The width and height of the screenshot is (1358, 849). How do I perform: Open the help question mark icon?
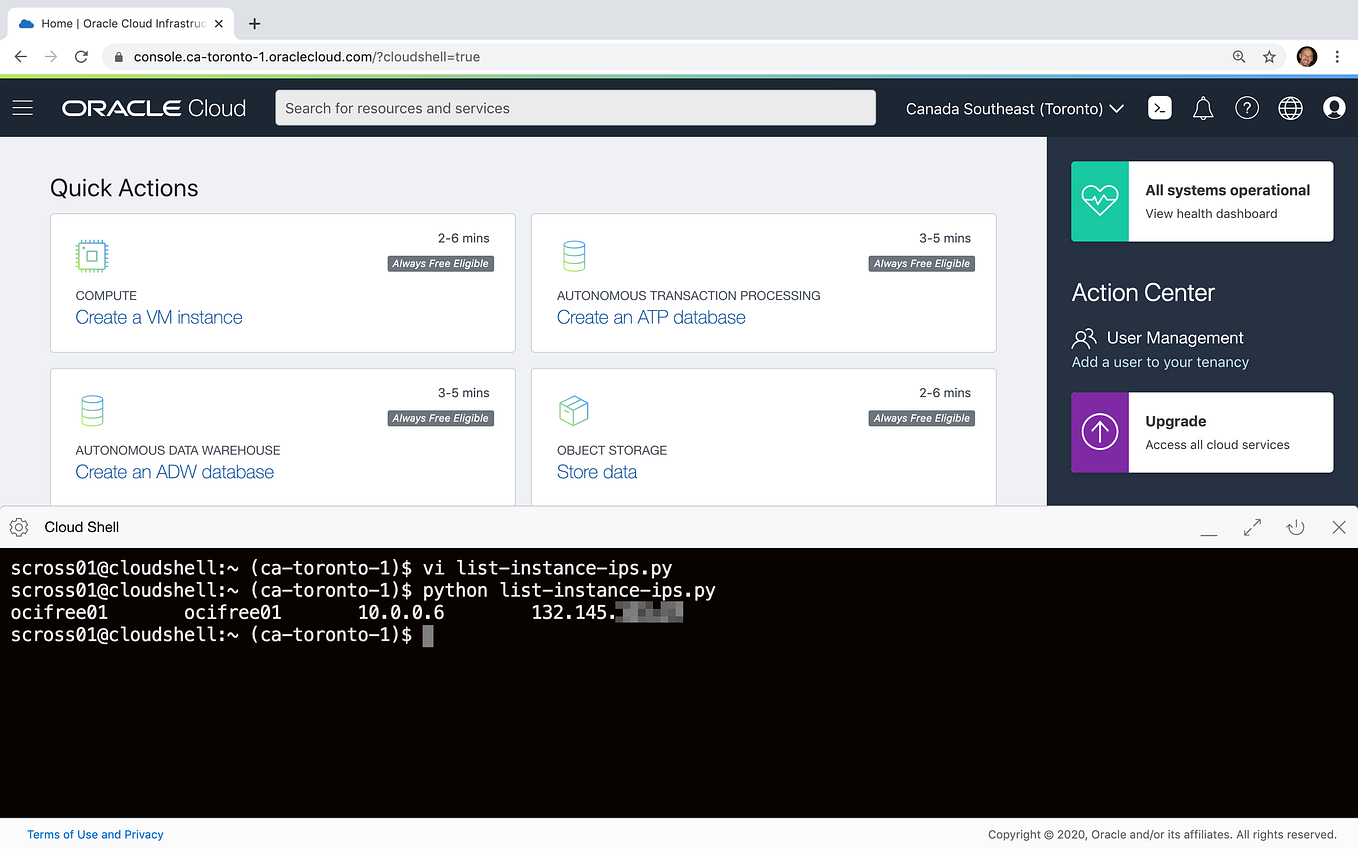(x=1247, y=108)
